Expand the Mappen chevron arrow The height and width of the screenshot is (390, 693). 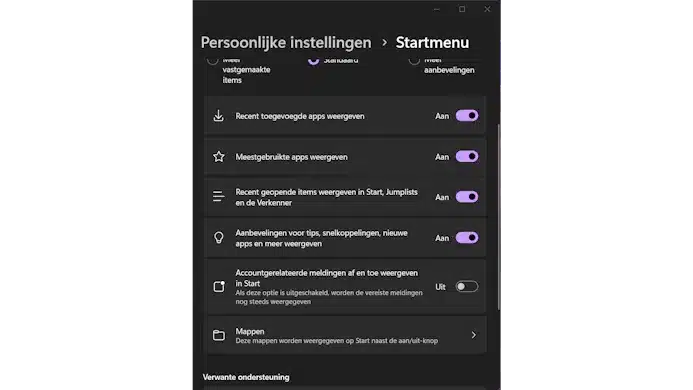473,335
